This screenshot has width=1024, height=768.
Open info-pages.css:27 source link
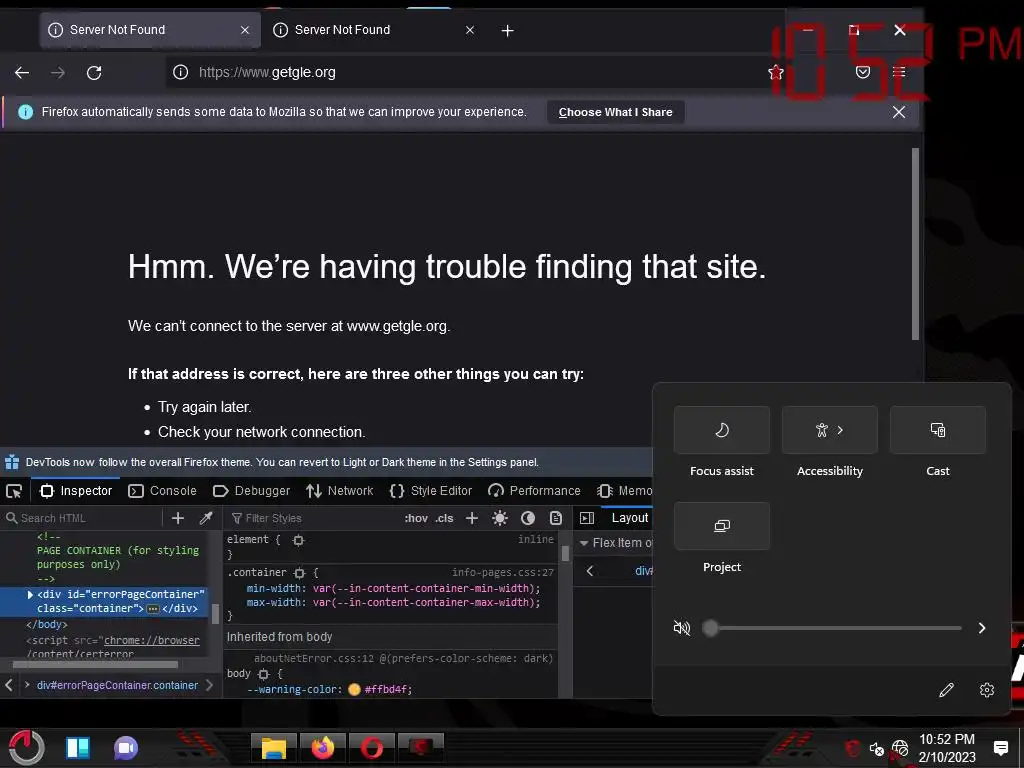click(502, 573)
